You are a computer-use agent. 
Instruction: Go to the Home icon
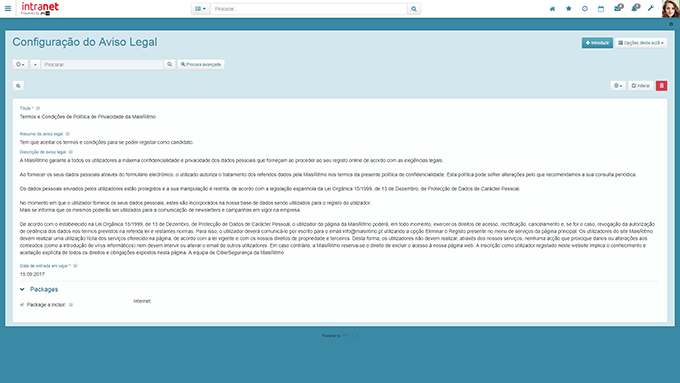(552, 9)
